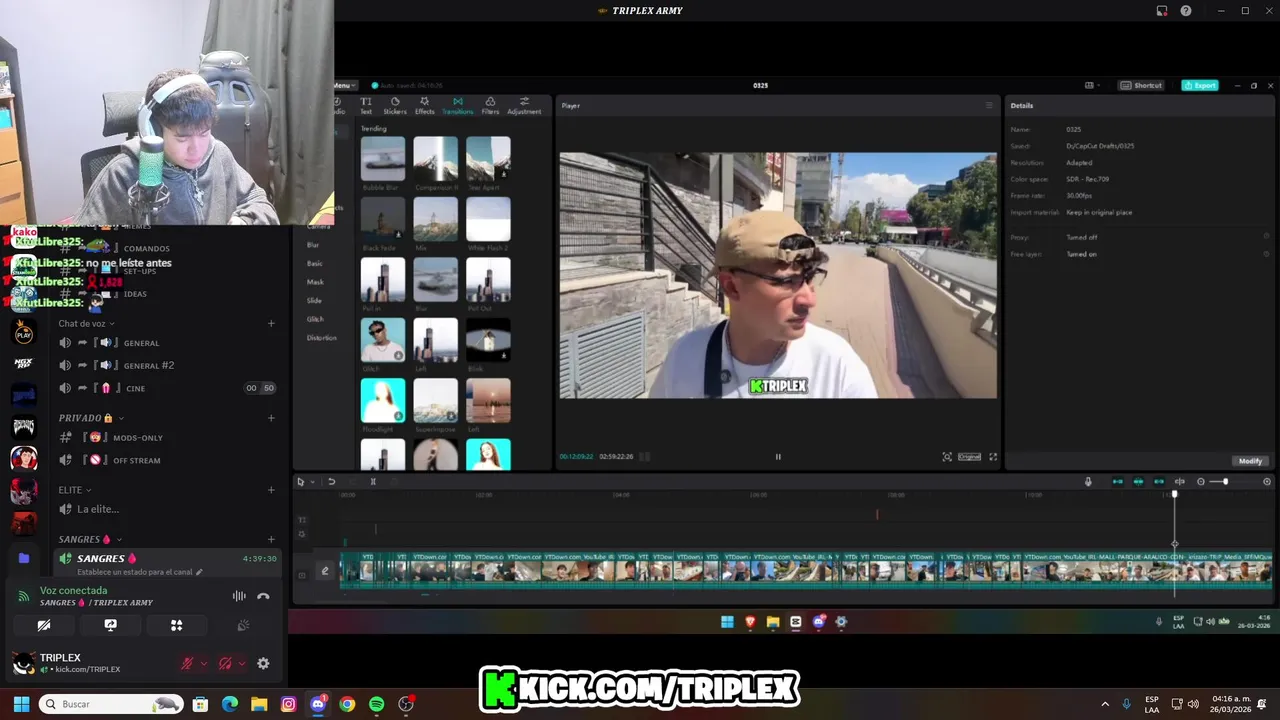Click the undo arrow in timeline toolbar
The image size is (1280, 720).
pyautogui.click(x=331, y=482)
